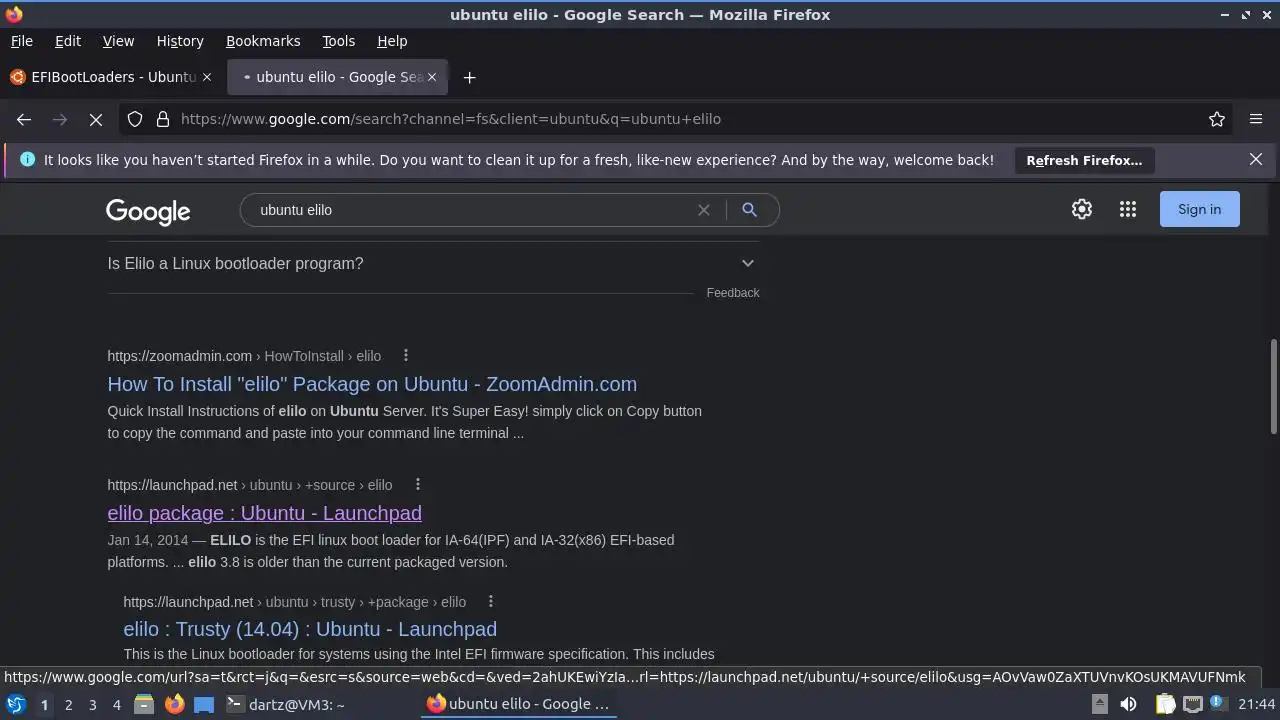Go back to the previous page
This screenshot has height=720, width=1280.
(x=24, y=119)
